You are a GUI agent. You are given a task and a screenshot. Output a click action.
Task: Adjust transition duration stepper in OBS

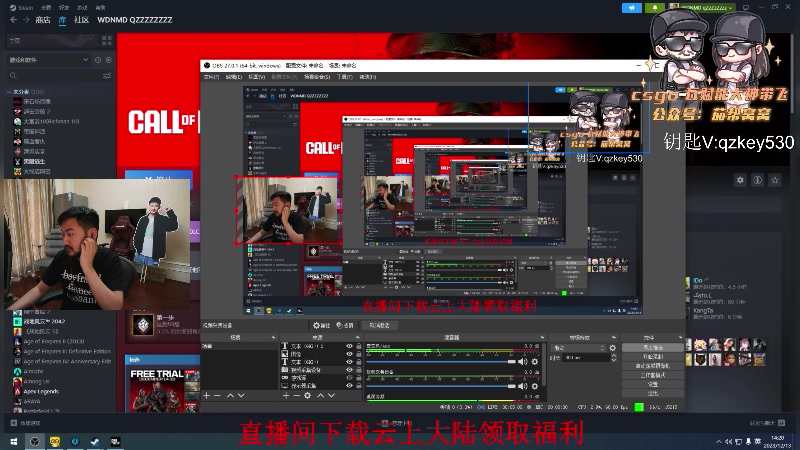point(614,358)
